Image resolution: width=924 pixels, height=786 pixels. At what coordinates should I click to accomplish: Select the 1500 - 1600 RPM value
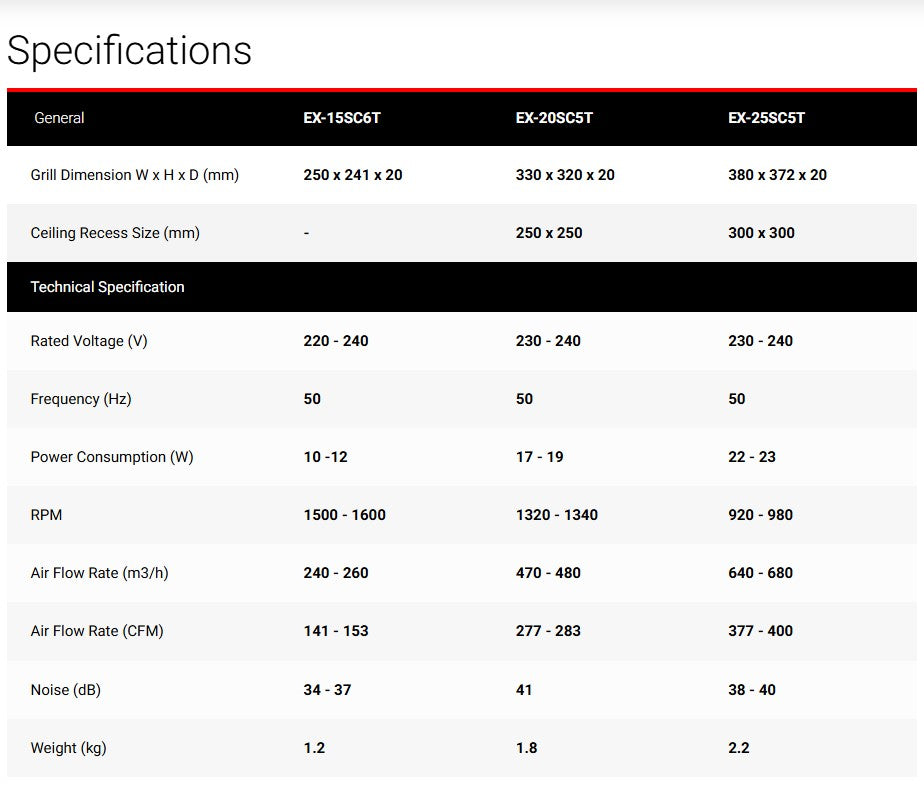point(344,515)
